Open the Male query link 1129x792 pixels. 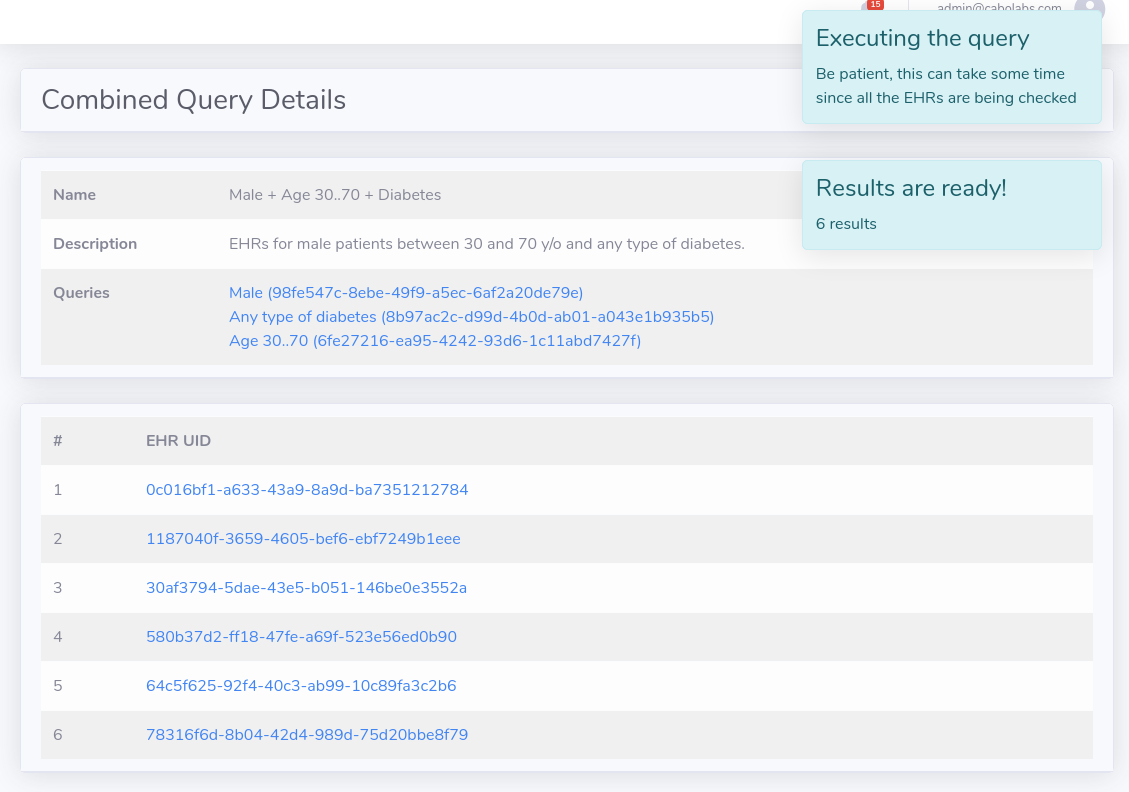tap(405, 293)
